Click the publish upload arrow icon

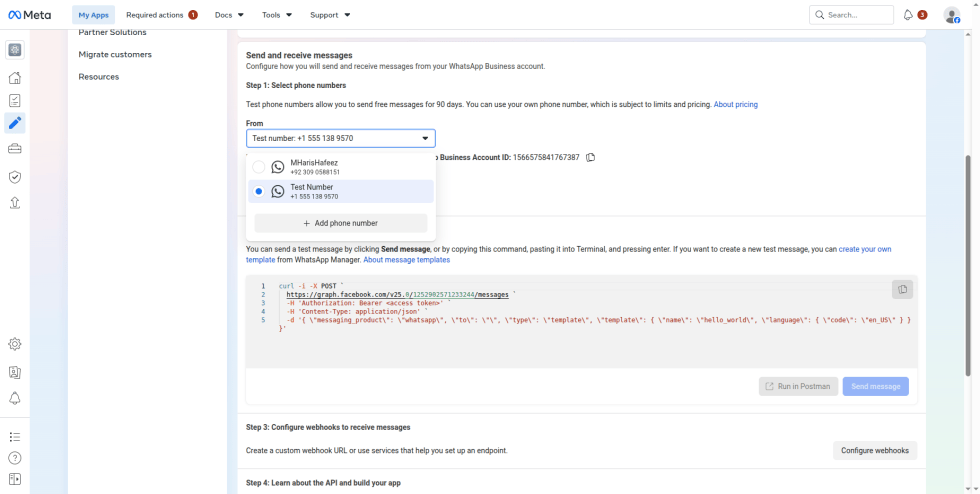(15, 203)
